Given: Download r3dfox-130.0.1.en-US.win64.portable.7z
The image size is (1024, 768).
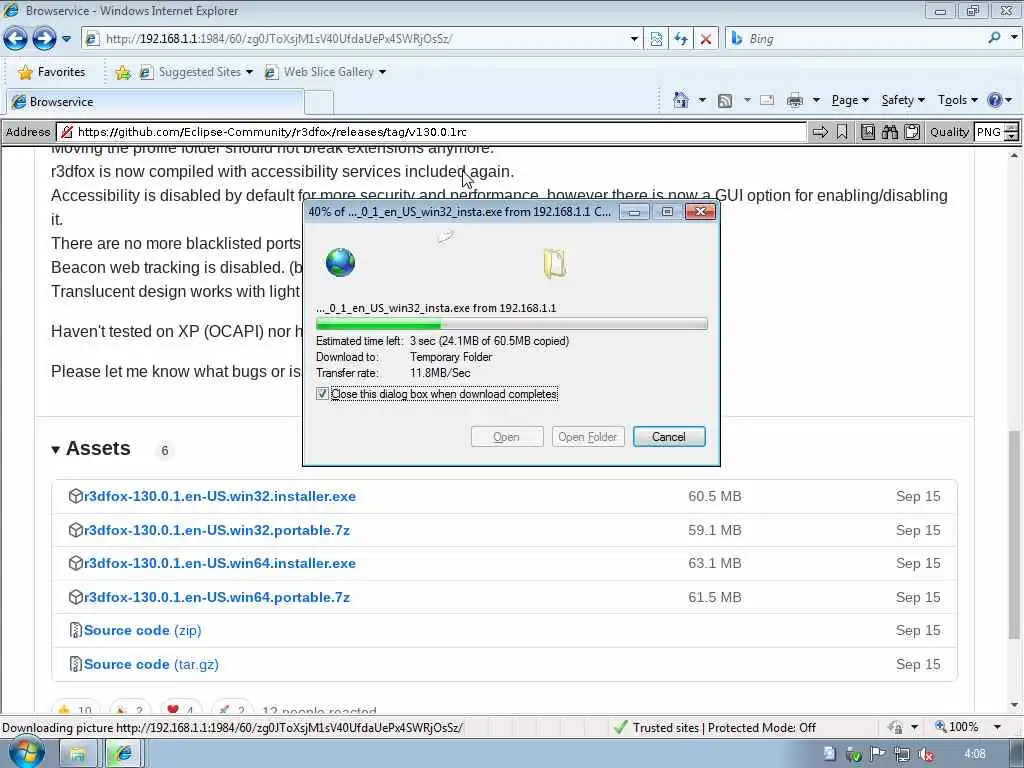Looking at the screenshot, I should click(x=217, y=598).
